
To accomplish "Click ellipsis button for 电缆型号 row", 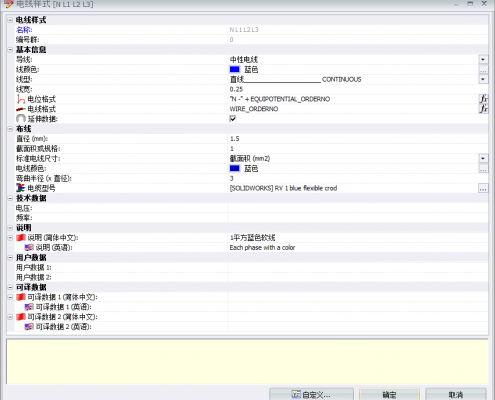I will coord(483,188).
